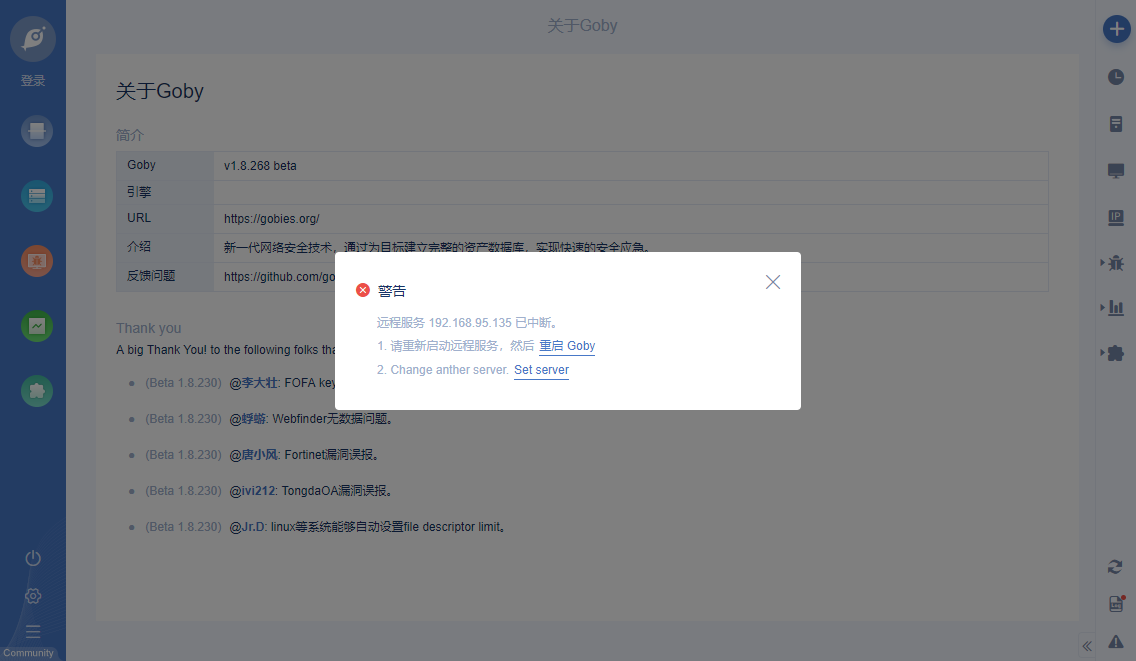The width and height of the screenshot is (1136, 661).
Task: Click the vulnerability bug icon
Action: [x=1115, y=263]
